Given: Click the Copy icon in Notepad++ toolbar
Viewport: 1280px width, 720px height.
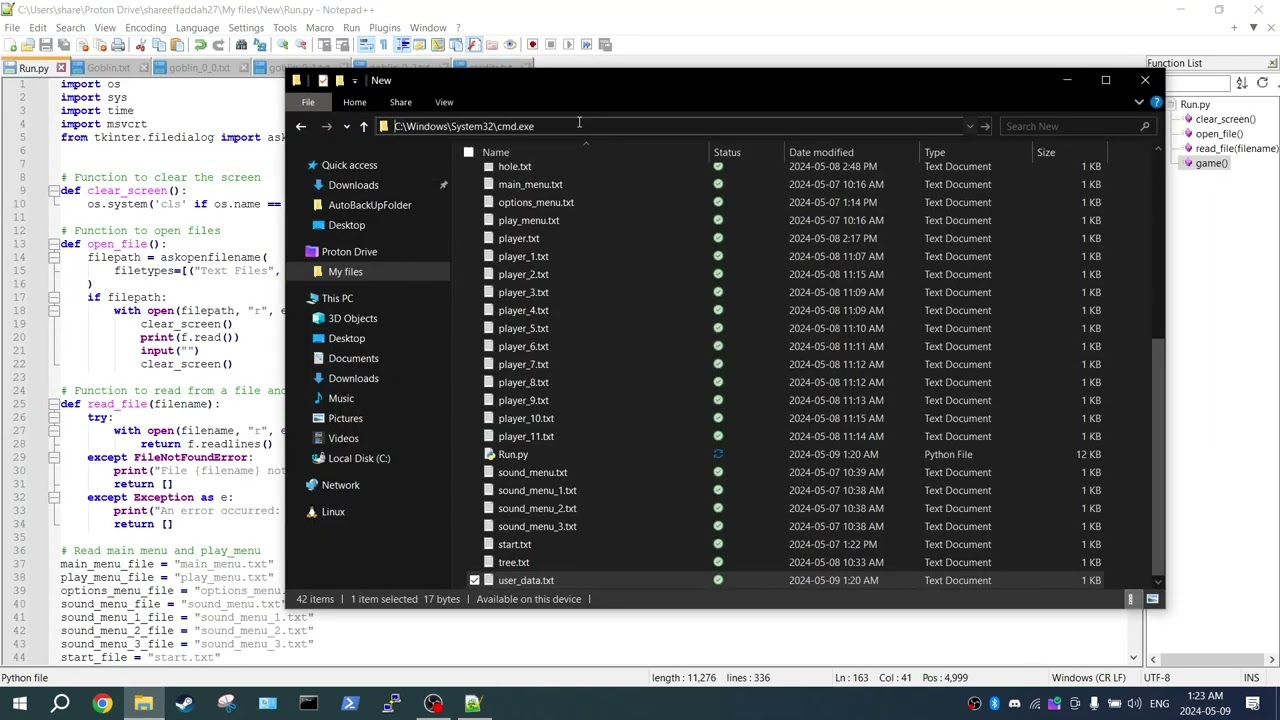Looking at the screenshot, I should click(x=159, y=44).
